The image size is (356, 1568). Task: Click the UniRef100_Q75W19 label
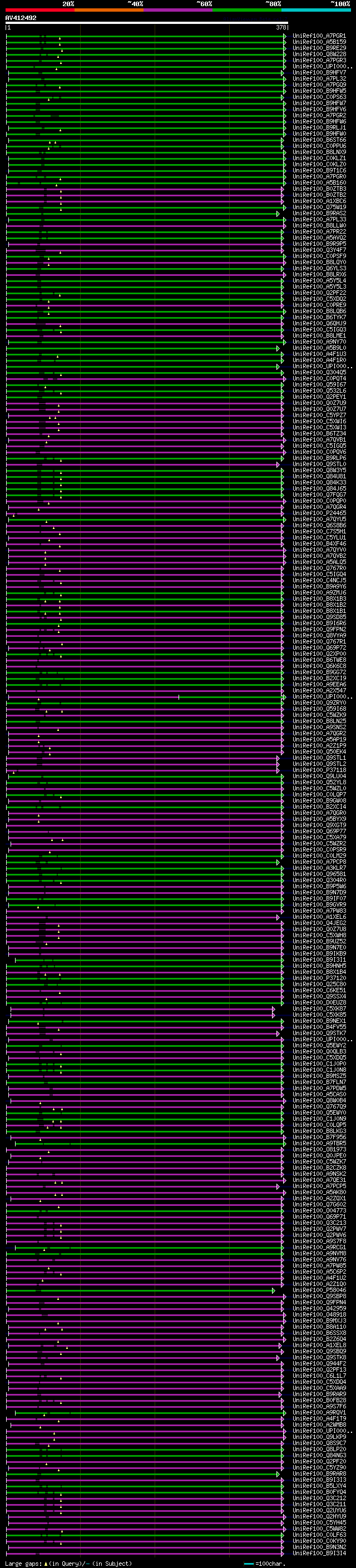coord(319,207)
